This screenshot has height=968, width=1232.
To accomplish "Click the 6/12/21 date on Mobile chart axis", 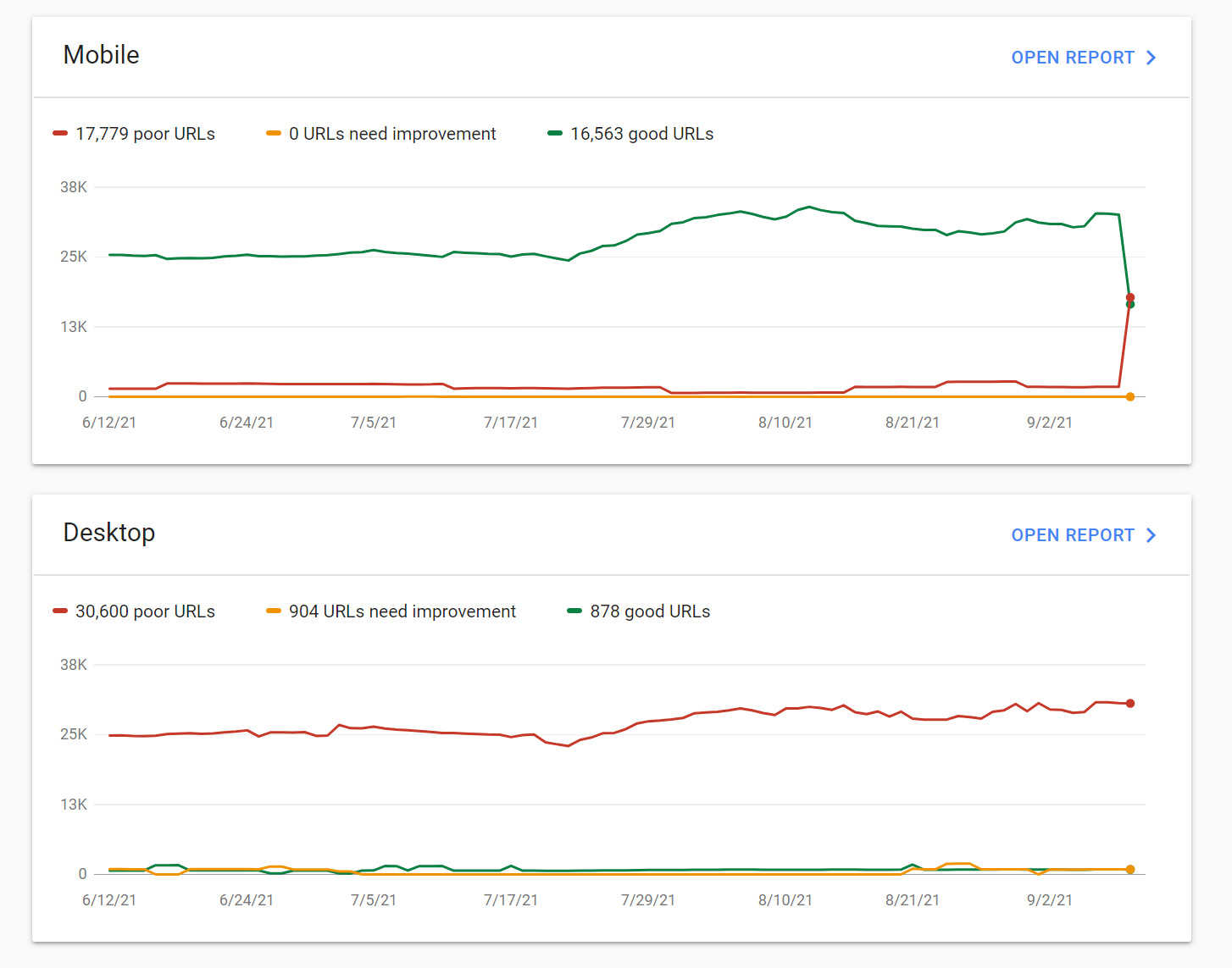I will click(x=109, y=423).
